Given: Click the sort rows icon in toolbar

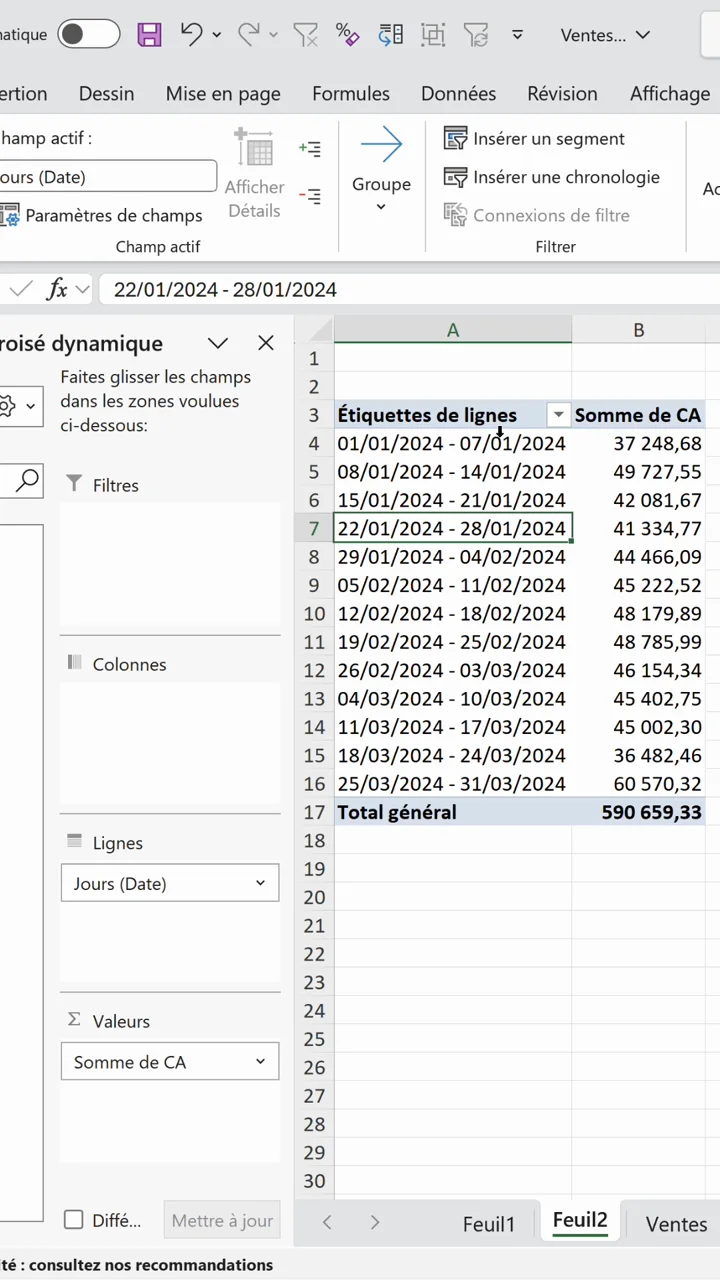Looking at the screenshot, I should coord(390,35).
